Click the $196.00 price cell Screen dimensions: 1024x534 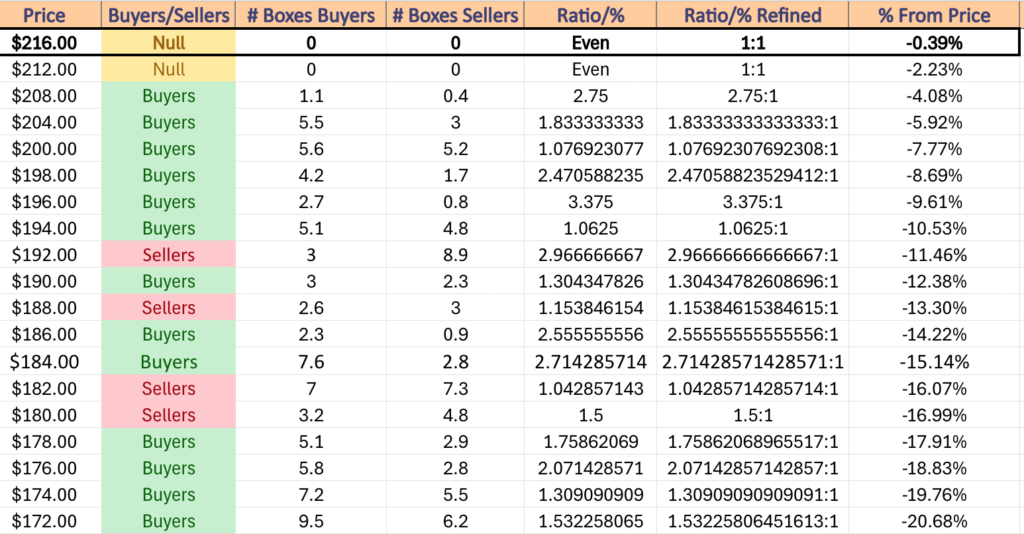[50, 202]
